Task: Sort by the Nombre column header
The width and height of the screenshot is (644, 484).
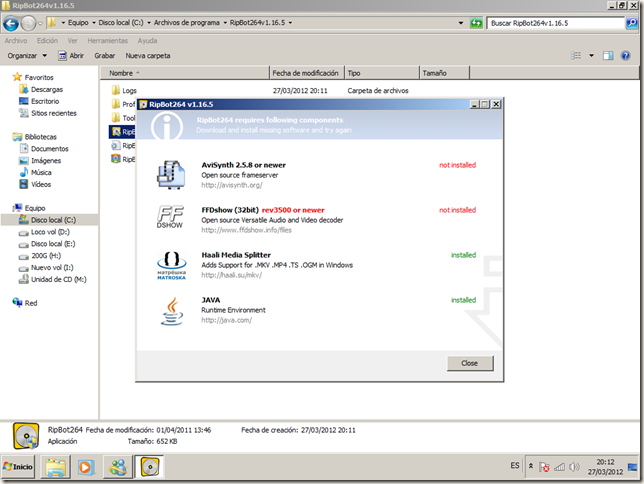Action: tap(185, 73)
